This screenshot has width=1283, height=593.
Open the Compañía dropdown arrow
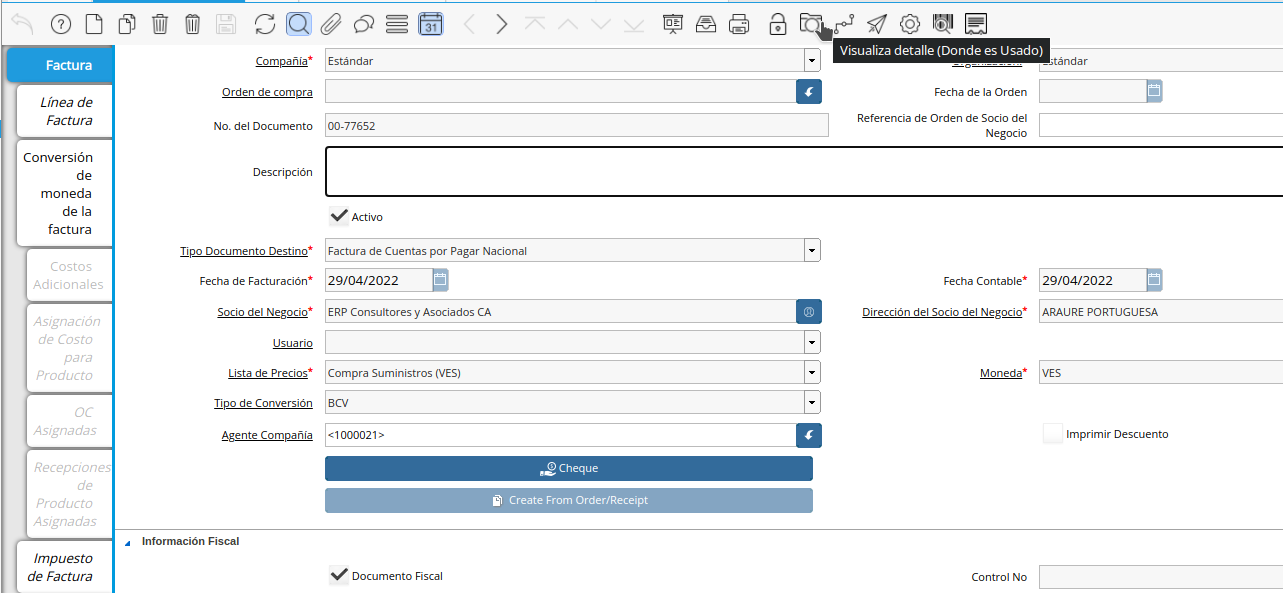[x=812, y=61]
